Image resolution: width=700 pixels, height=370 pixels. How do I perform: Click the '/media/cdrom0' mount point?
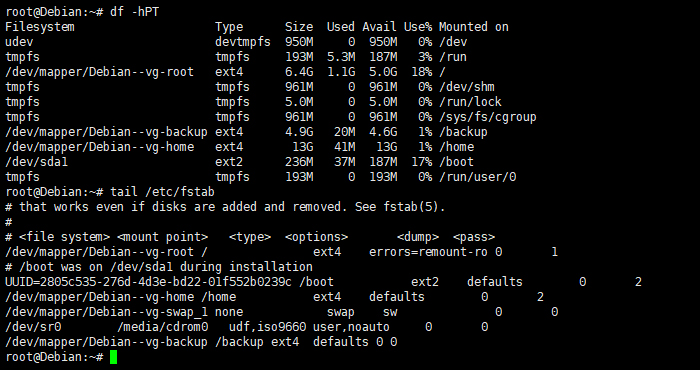point(162,327)
